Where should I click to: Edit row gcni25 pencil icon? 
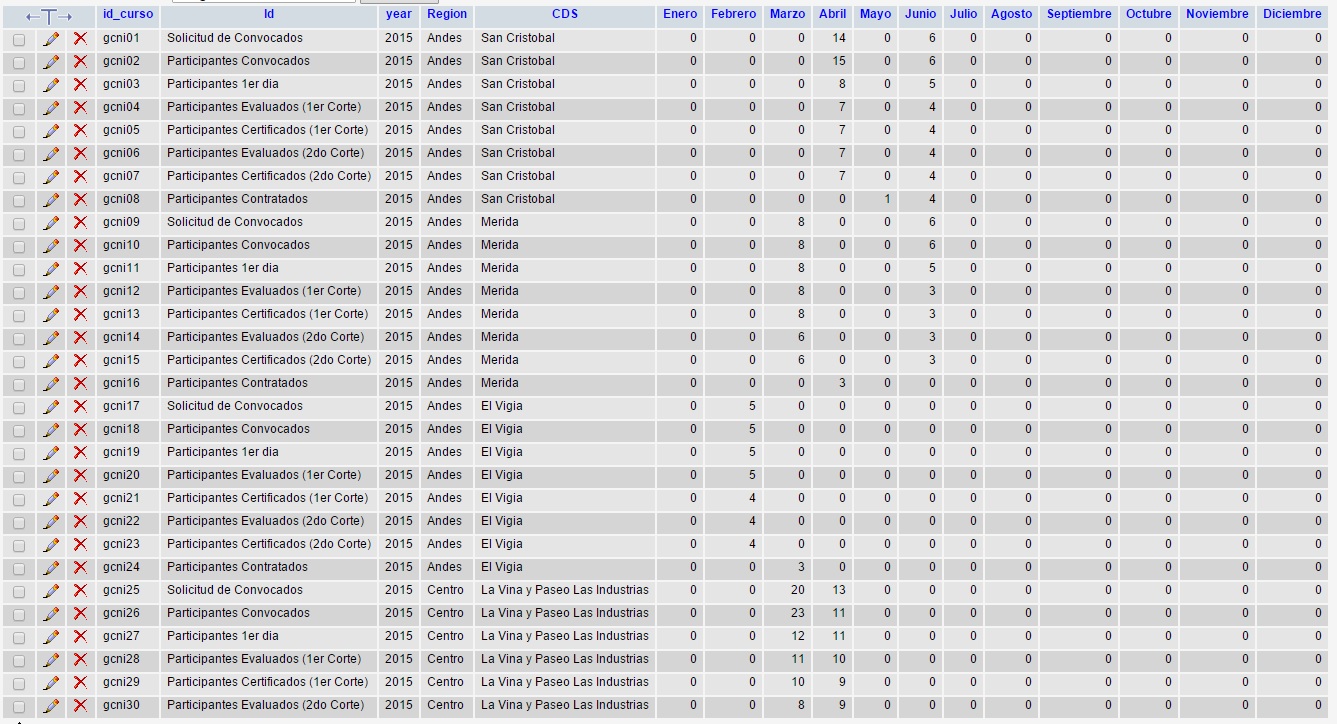[x=51, y=590]
